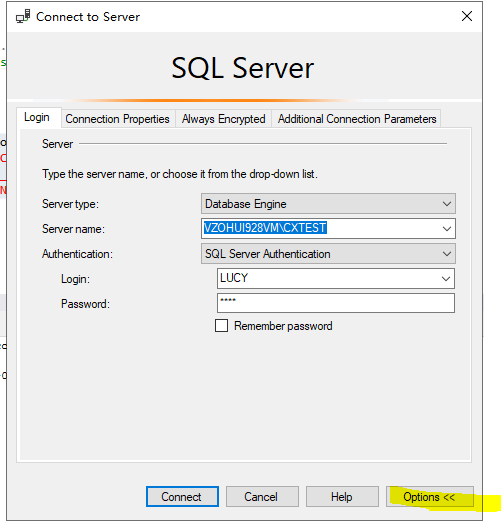Open the Server name dropdown arrow

pyautogui.click(x=447, y=229)
